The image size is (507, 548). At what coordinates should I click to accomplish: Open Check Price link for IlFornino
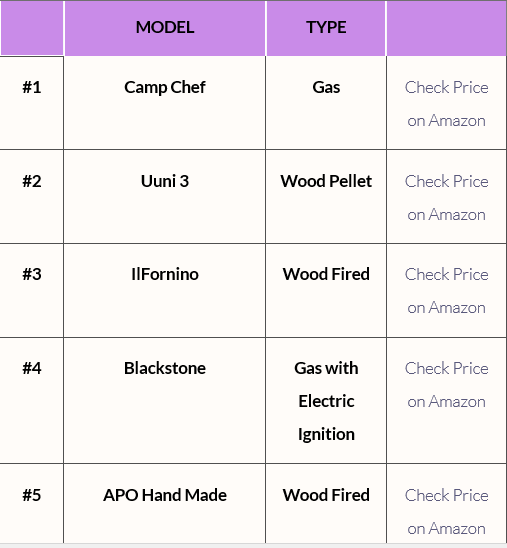point(446,291)
